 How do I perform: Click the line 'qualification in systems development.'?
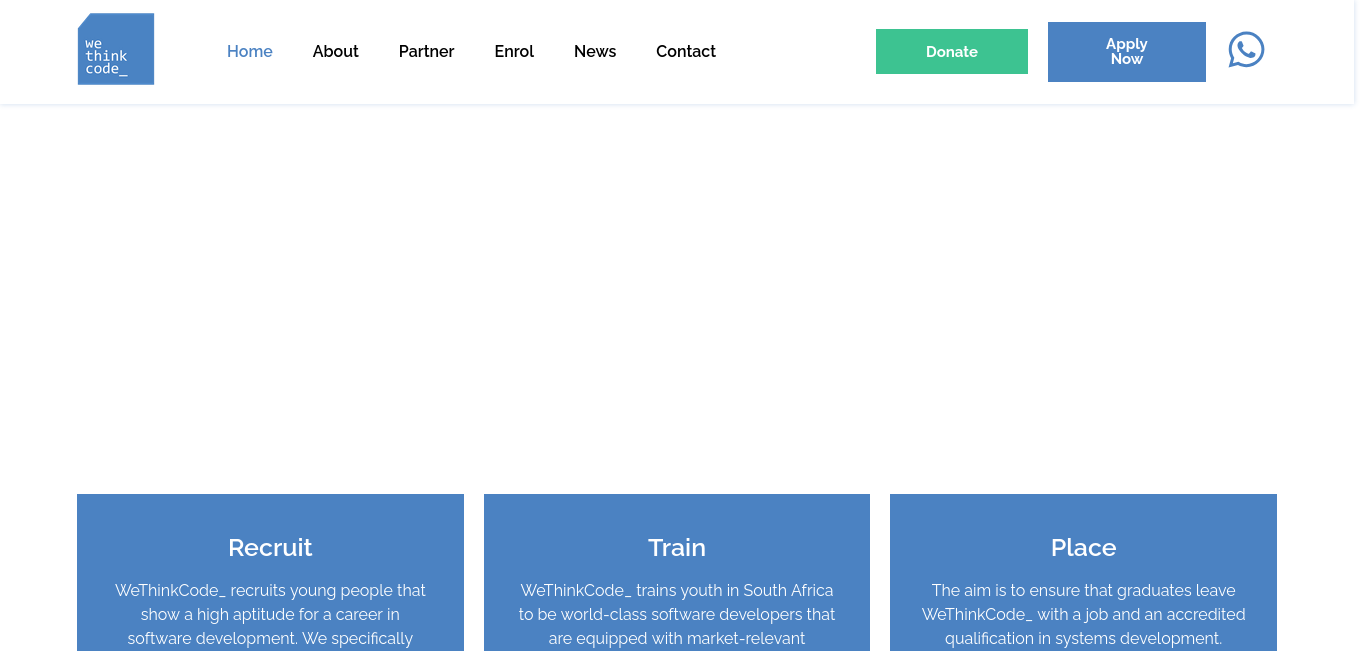(1083, 638)
